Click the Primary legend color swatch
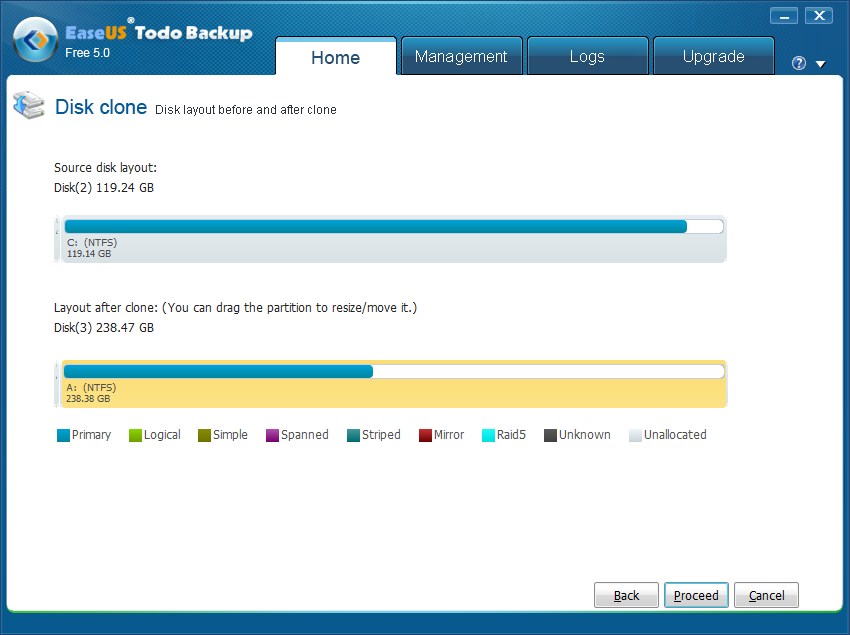This screenshot has height=635, width=850. [x=64, y=436]
